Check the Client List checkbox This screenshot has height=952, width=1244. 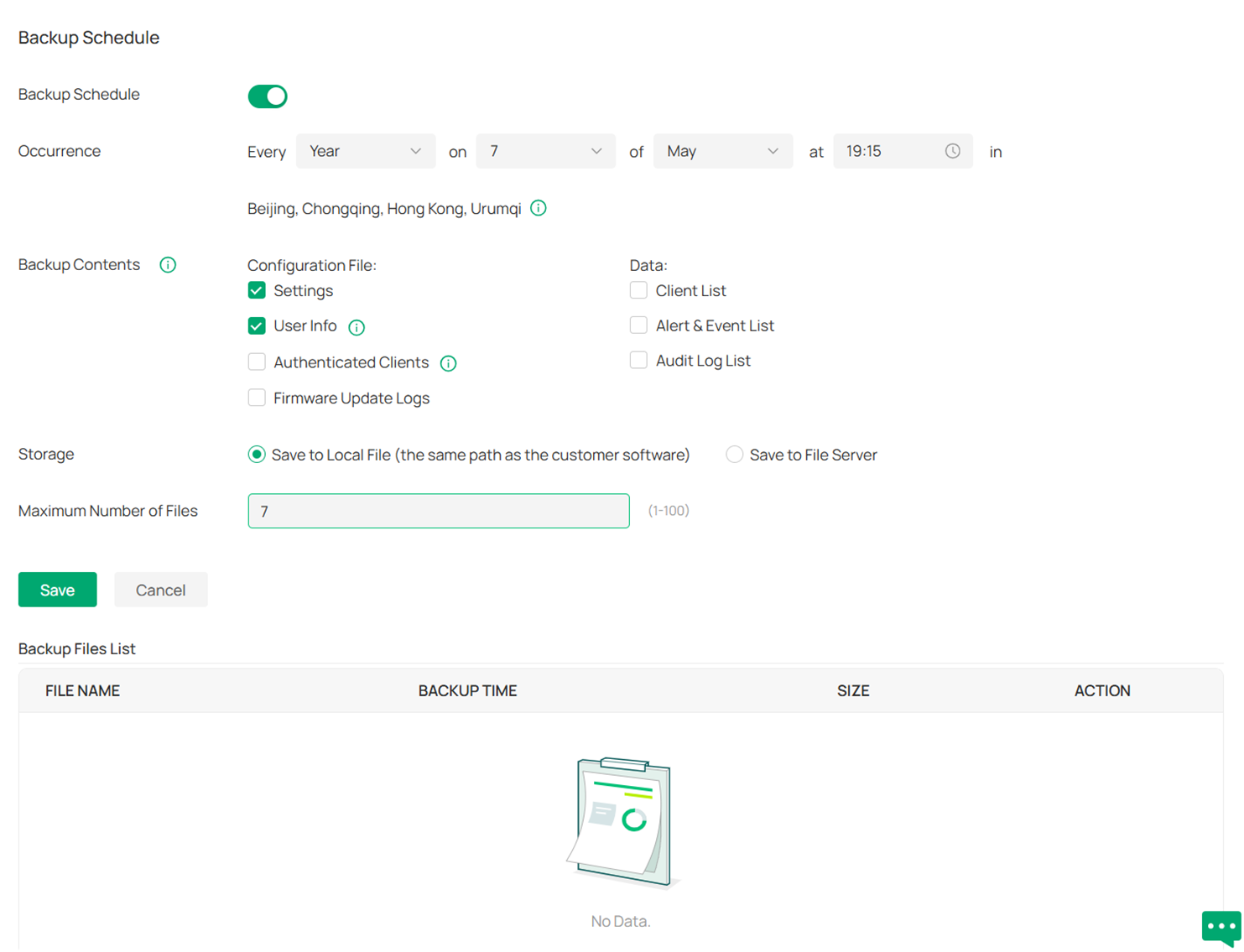point(638,291)
